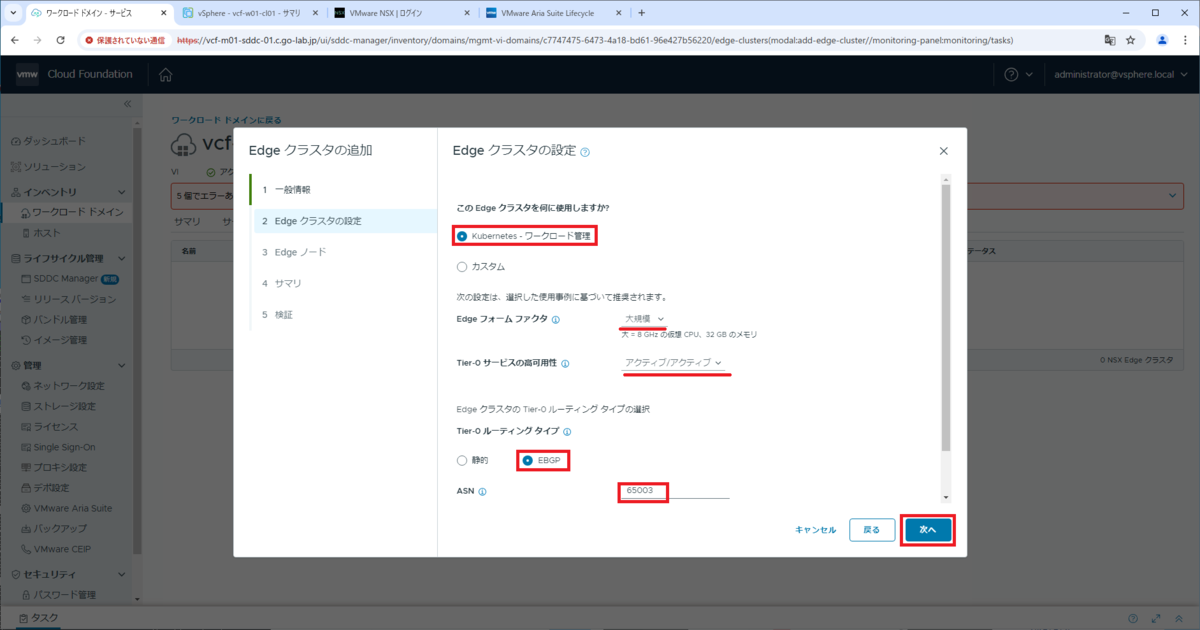Reload the page in the browser

tap(61, 40)
